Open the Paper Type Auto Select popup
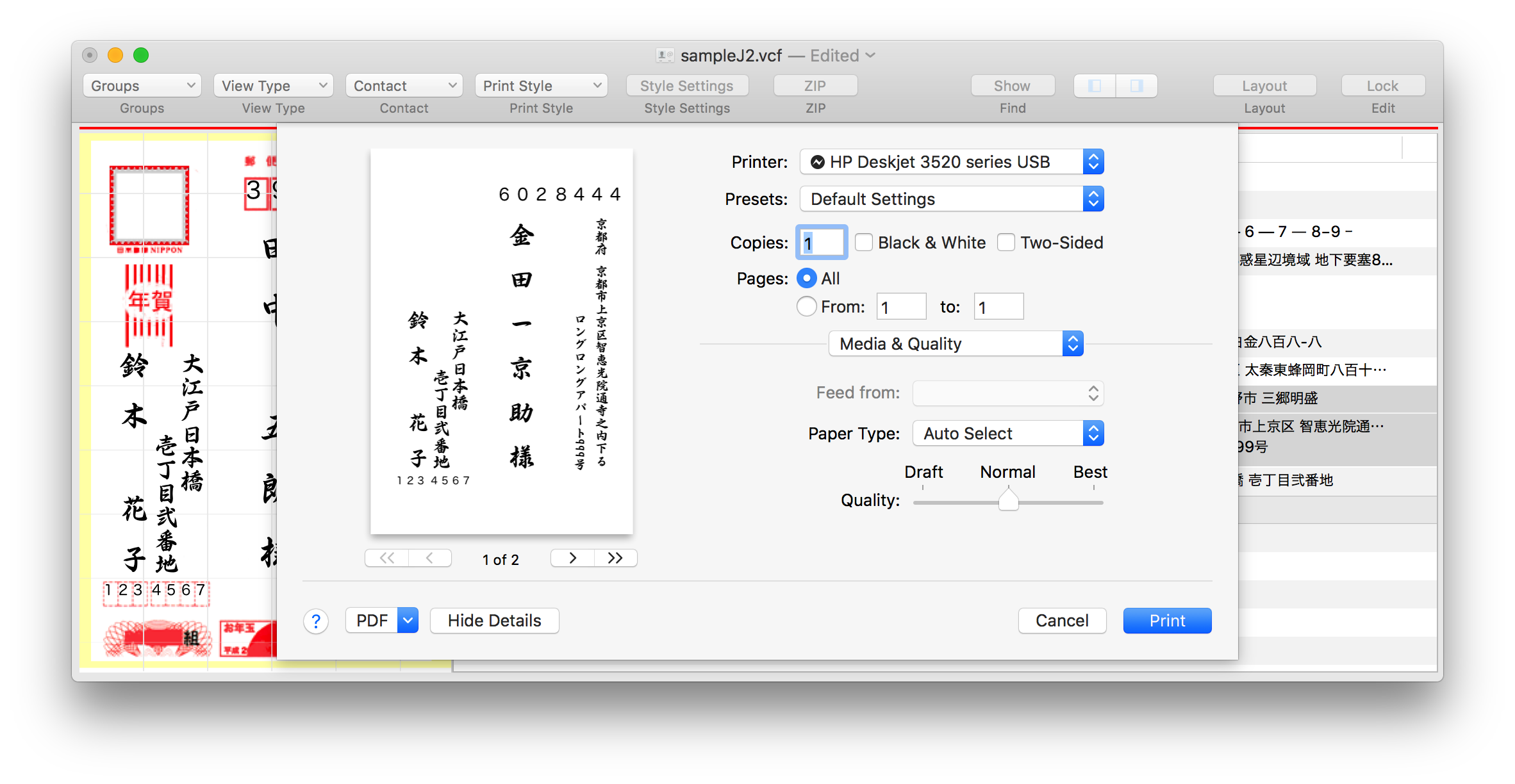This screenshot has width=1515, height=784. point(1008,434)
